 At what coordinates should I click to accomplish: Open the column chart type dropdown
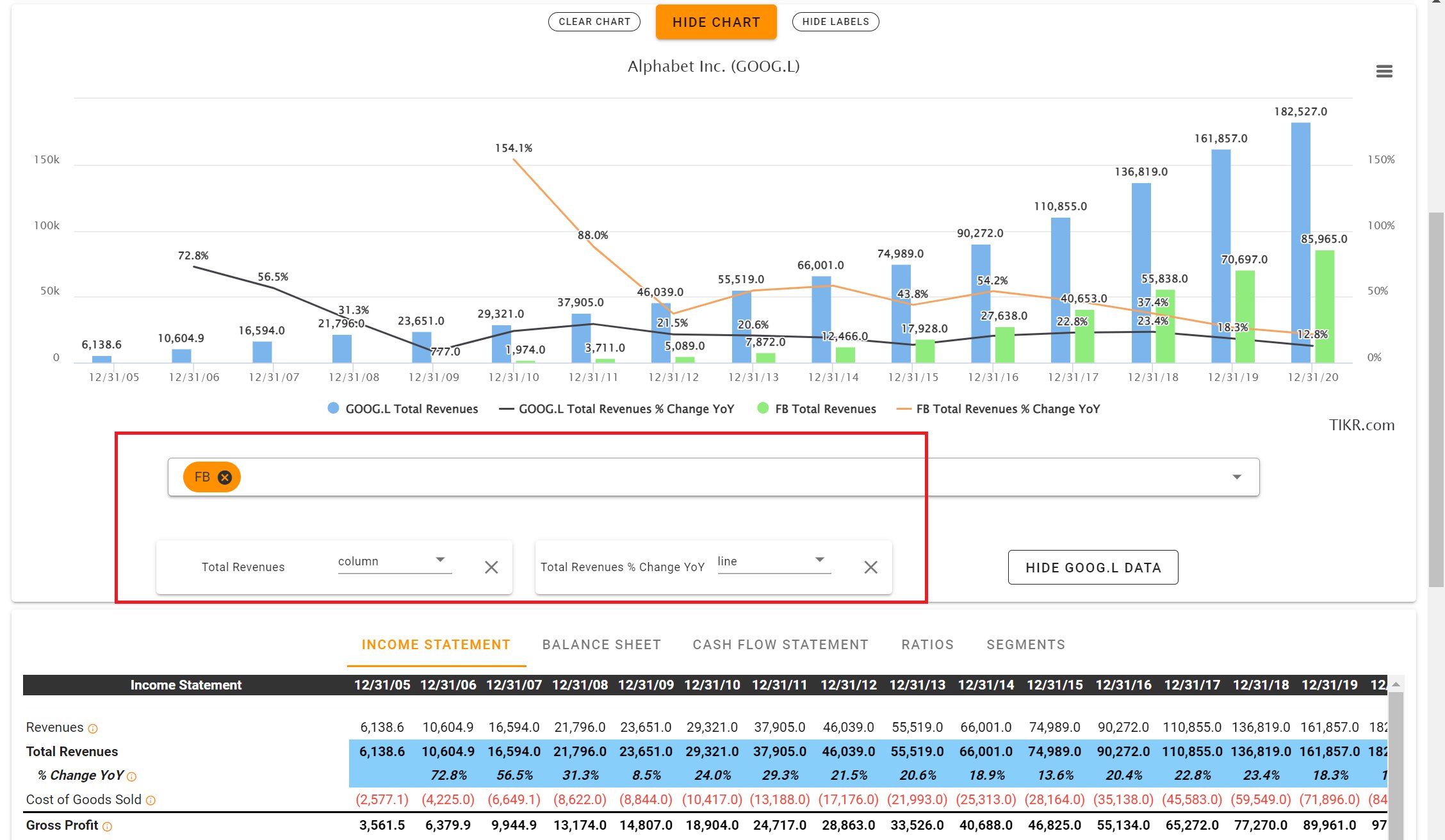pos(395,561)
